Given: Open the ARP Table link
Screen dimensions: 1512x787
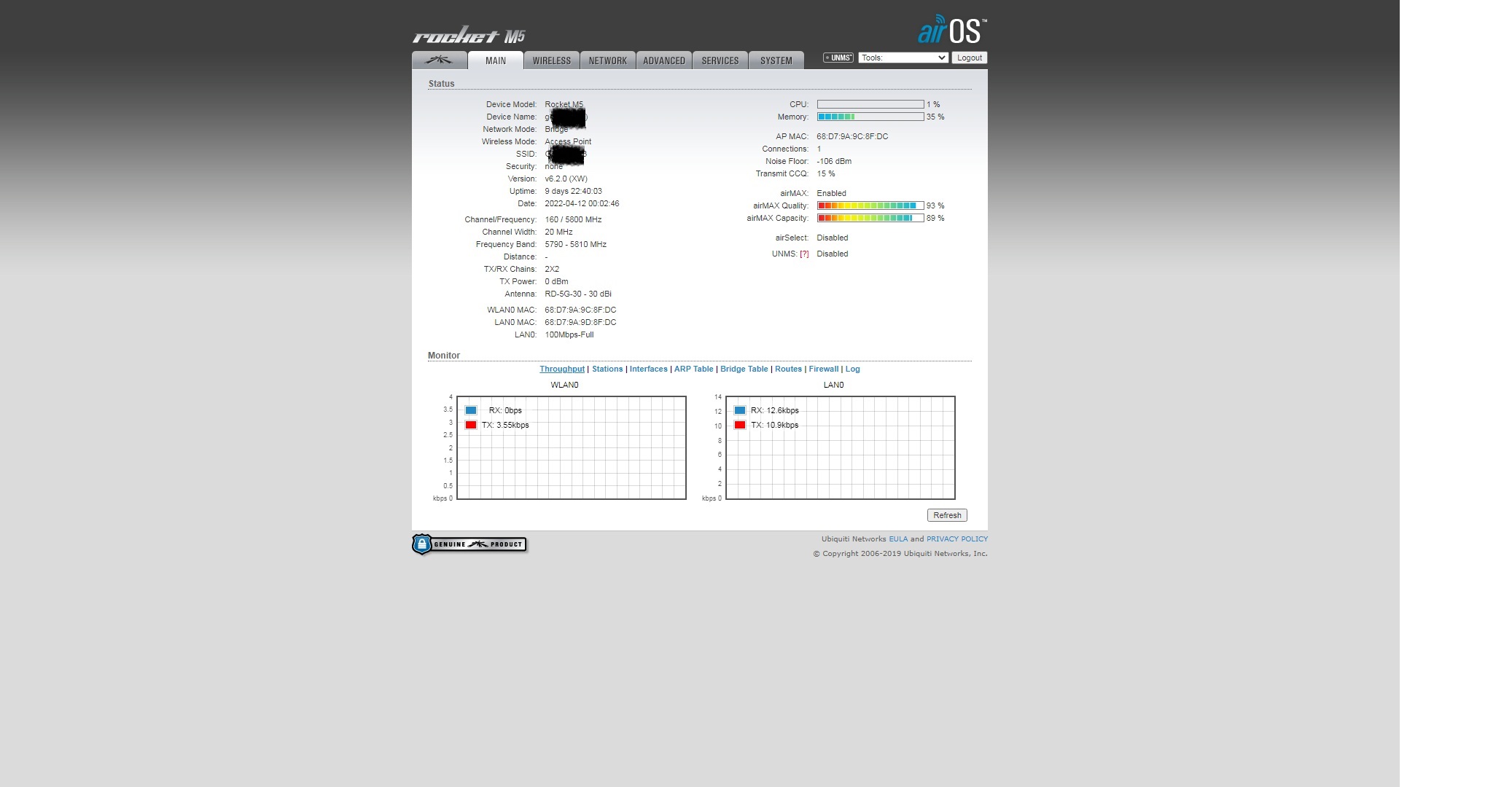Looking at the screenshot, I should [x=694, y=369].
